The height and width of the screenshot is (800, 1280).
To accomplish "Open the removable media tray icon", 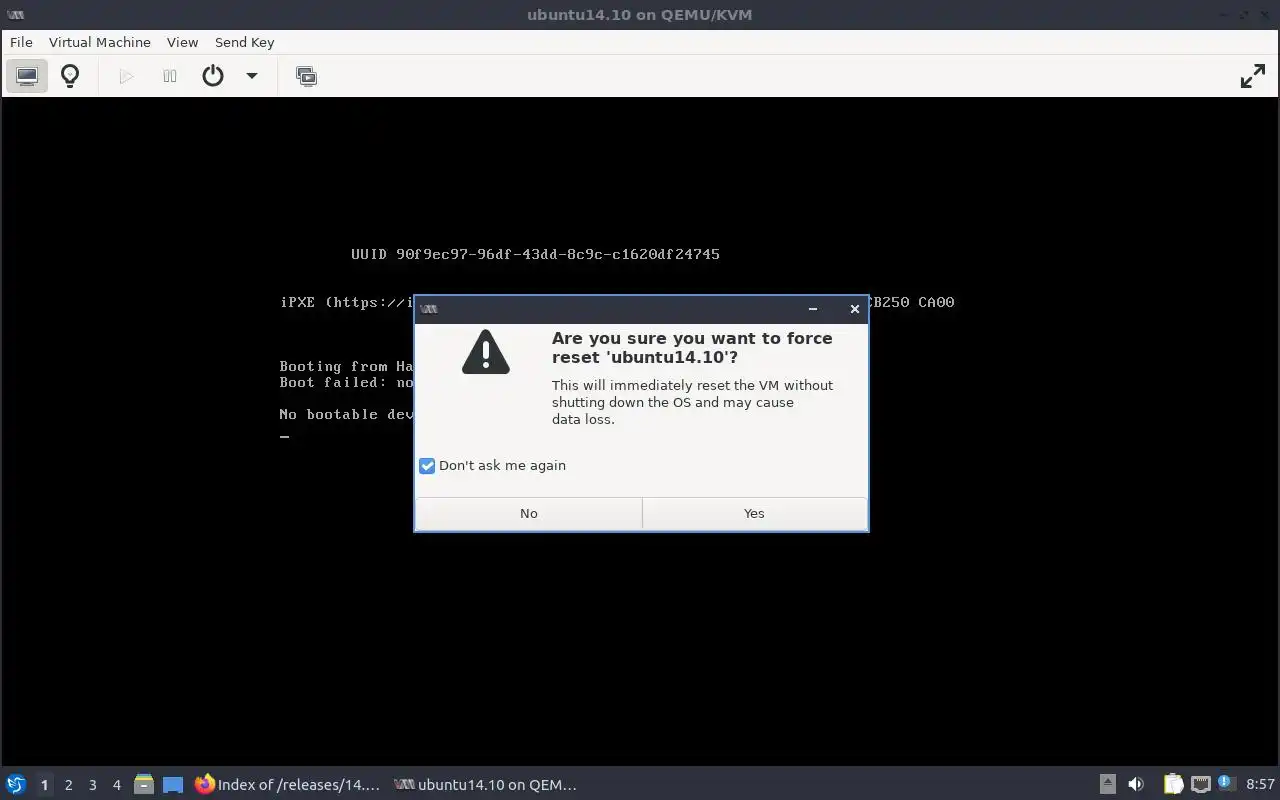I will [1107, 785].
